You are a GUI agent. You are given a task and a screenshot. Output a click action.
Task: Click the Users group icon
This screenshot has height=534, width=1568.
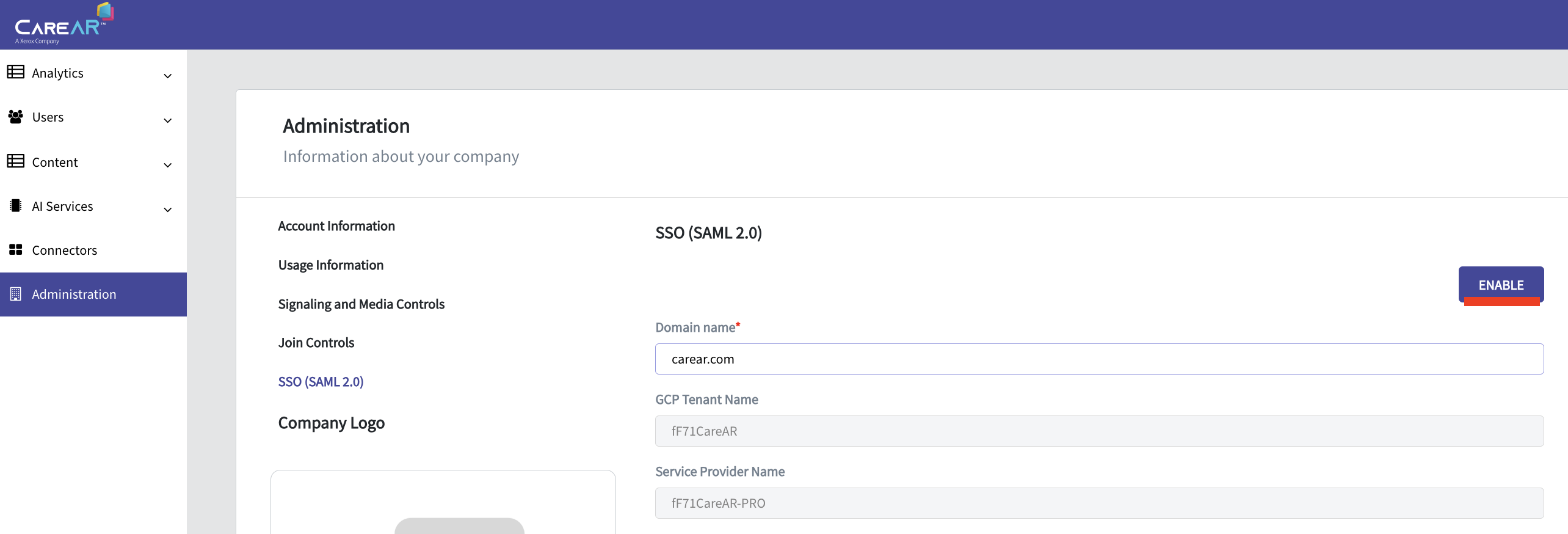[x=16, y=117]
